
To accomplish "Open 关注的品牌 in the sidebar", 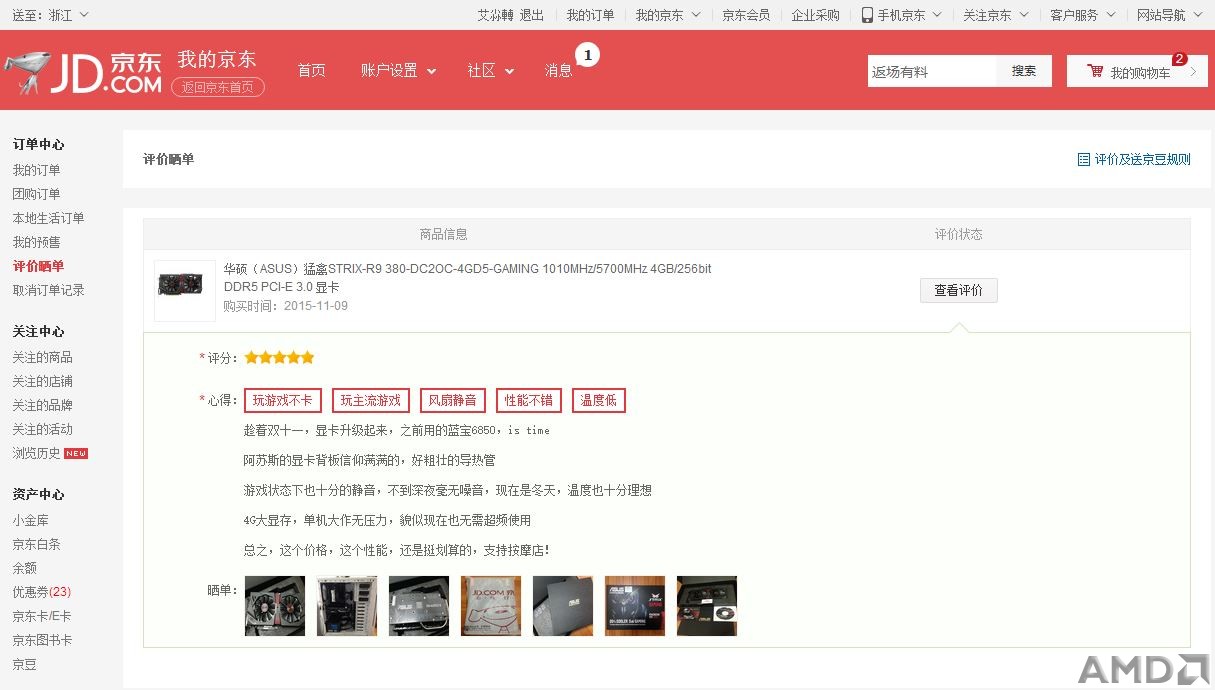I will (x=42, y=405).
